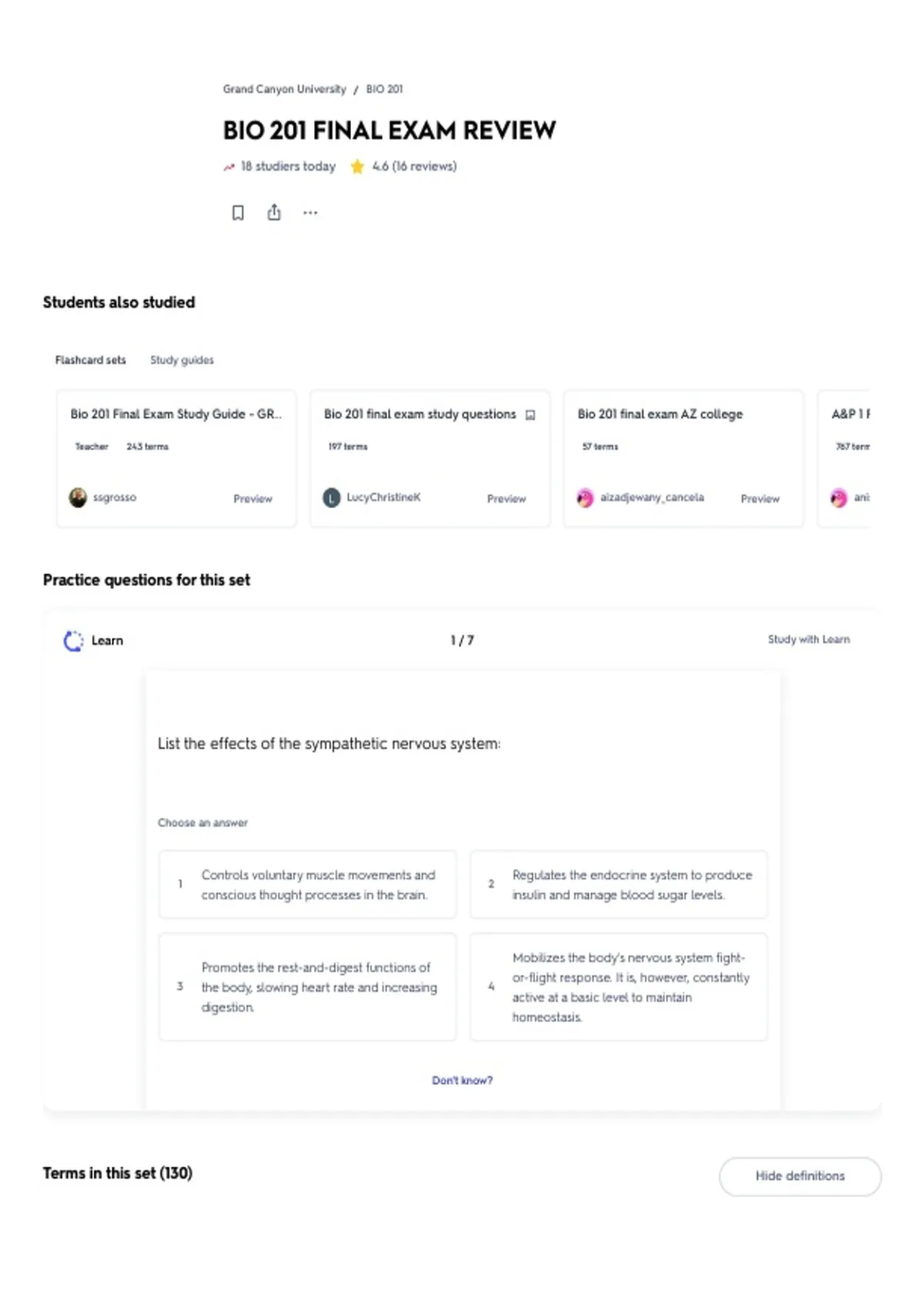924x1309 pixels.
Task: Click the Don't know? link
Action: point(462,1080)
